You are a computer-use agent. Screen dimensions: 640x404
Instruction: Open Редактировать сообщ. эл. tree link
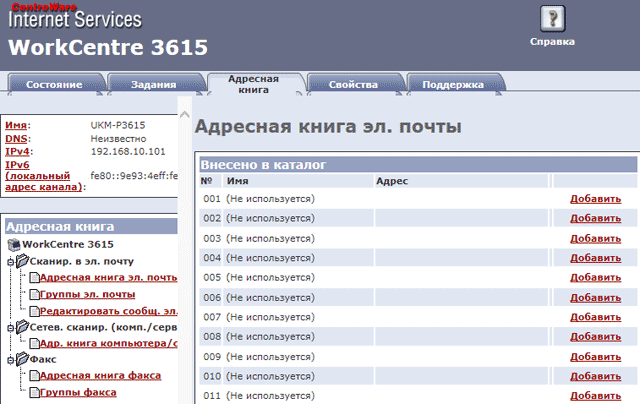click(x=109, y=311)
